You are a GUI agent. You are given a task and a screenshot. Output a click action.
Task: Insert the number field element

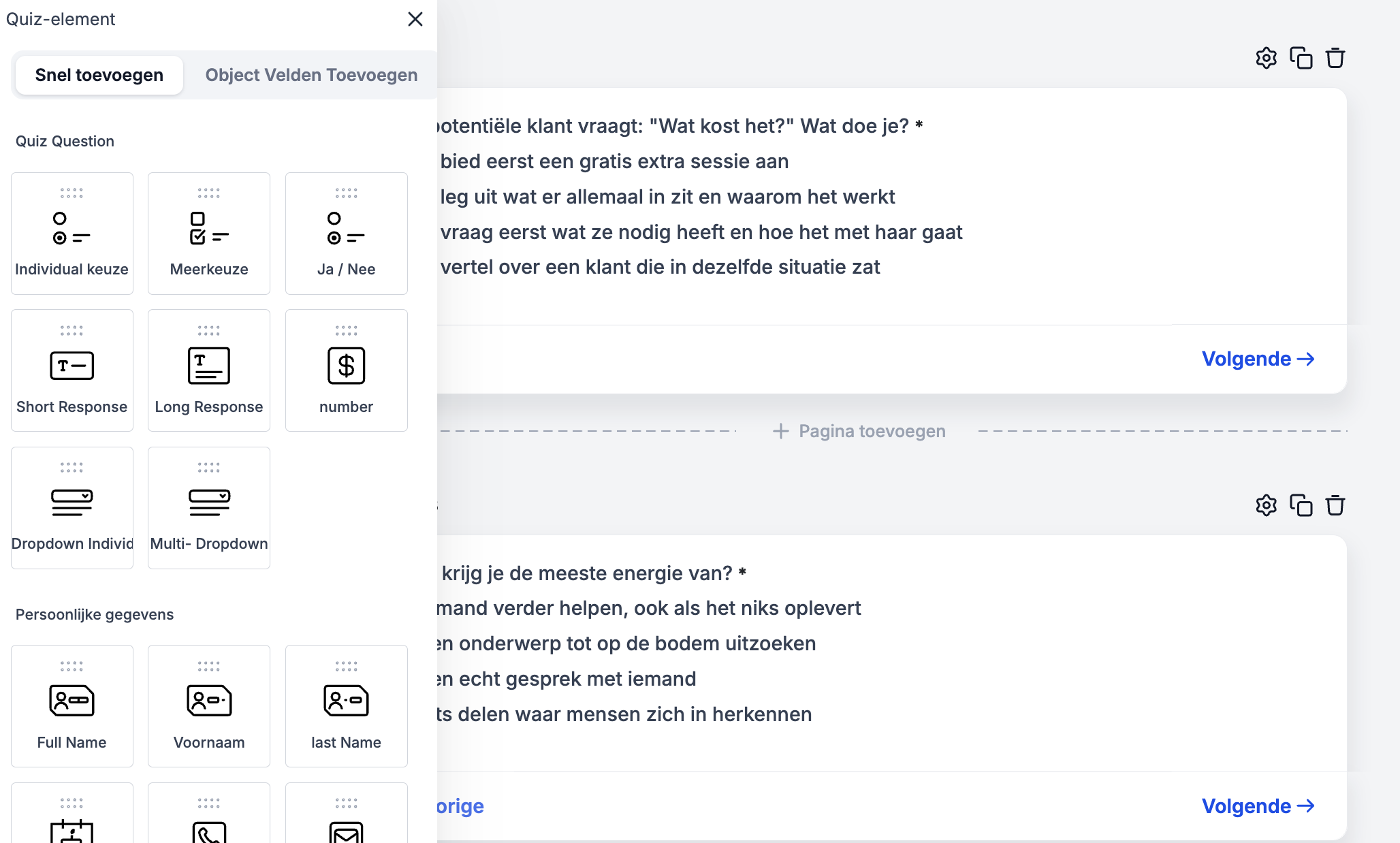click(347, 370)
